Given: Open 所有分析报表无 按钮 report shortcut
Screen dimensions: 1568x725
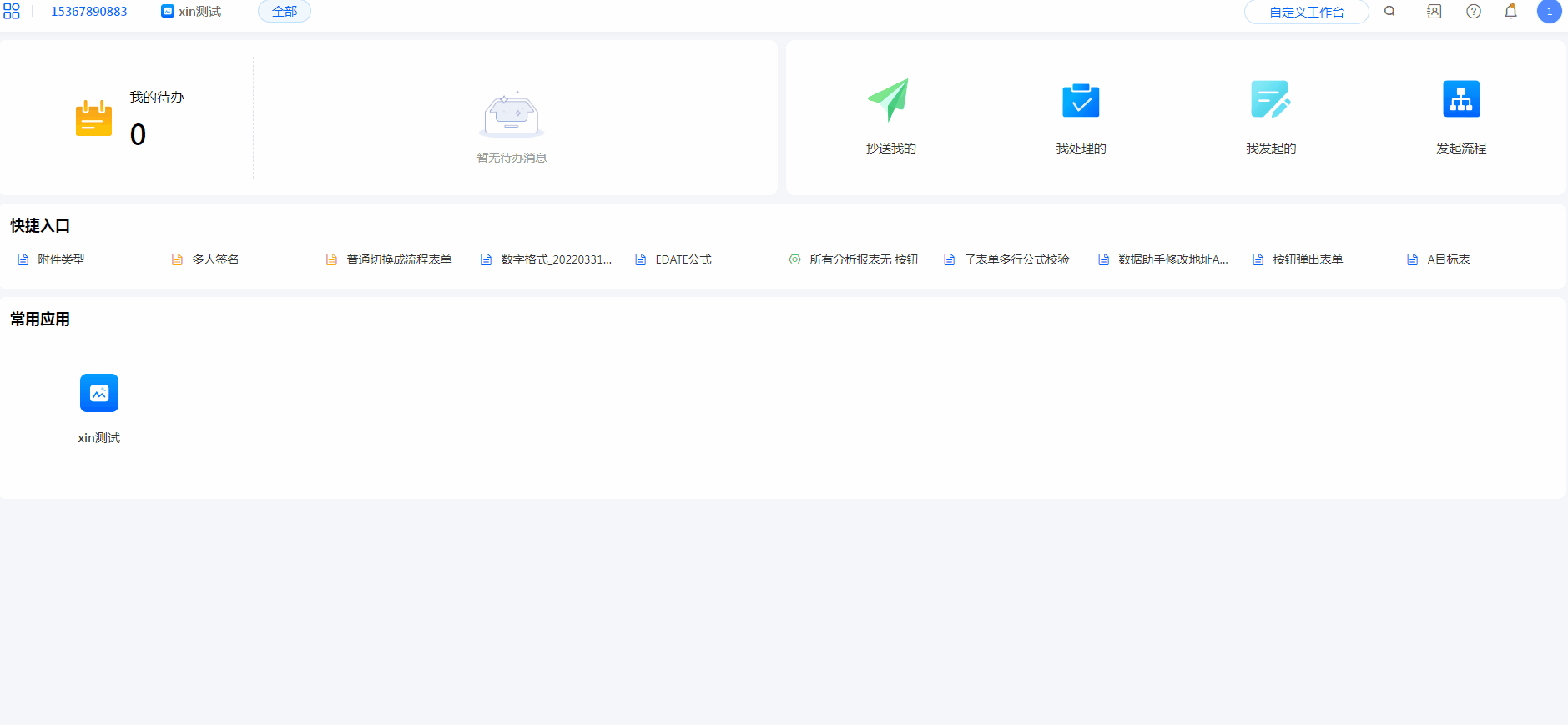Looking at the screenshot, I should tap(863, 259).
